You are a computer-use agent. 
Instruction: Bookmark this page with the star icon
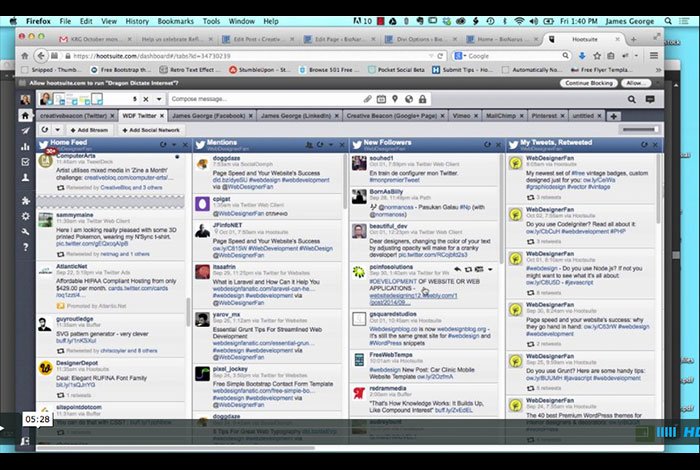597,56
